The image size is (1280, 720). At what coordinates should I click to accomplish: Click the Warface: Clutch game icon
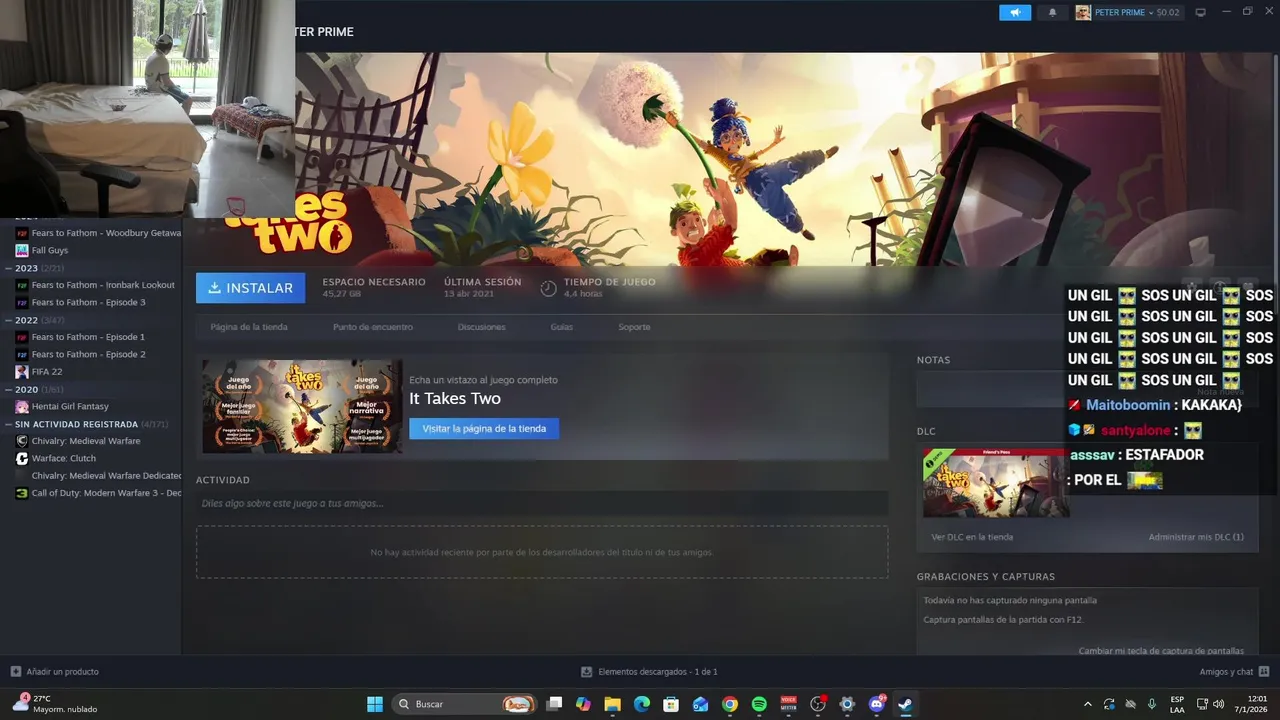coord(22,458)
